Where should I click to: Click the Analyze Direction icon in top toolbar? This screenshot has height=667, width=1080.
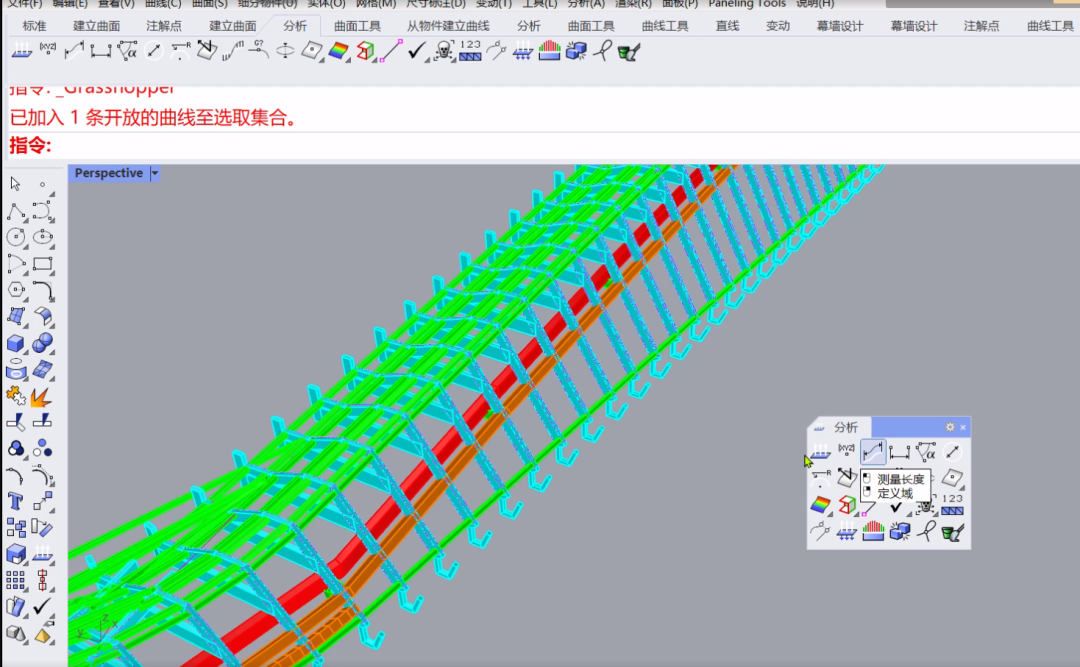[x=21, y=51]
